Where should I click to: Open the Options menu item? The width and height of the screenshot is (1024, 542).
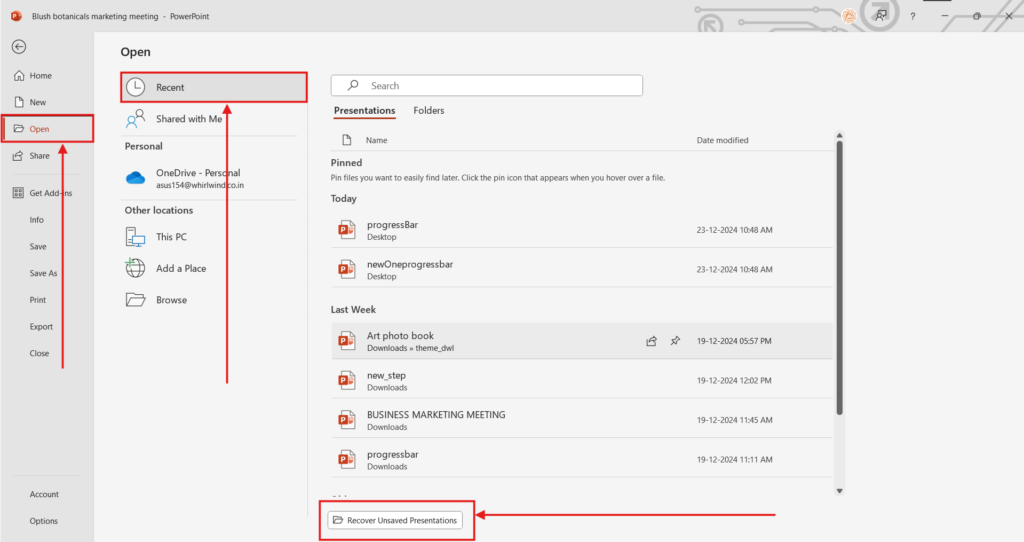[43, 521]
